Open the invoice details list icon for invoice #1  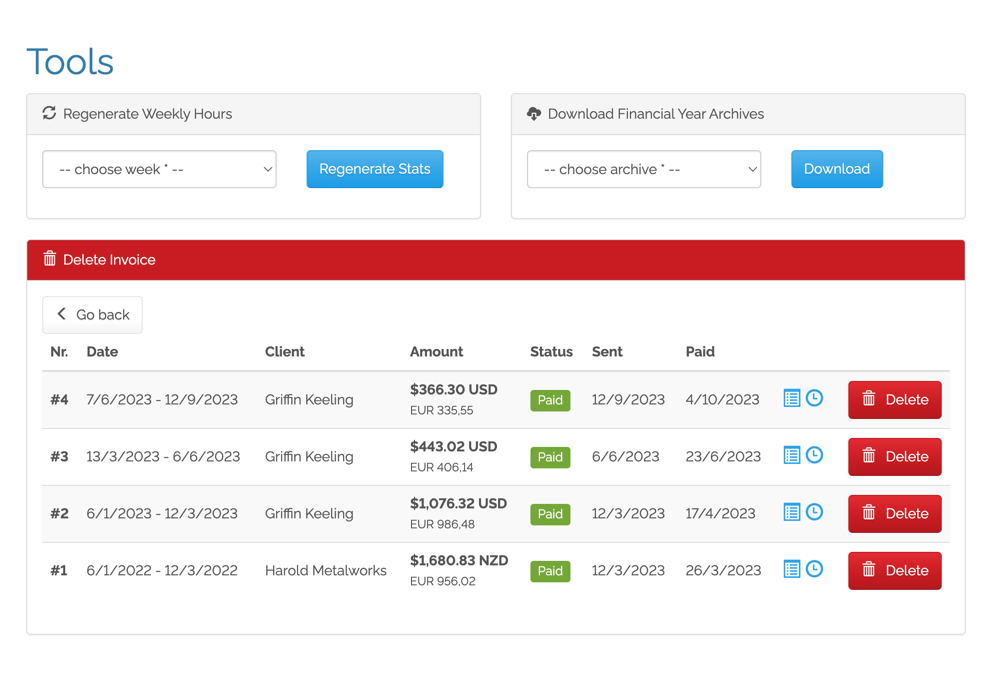(x=790, y=568)
